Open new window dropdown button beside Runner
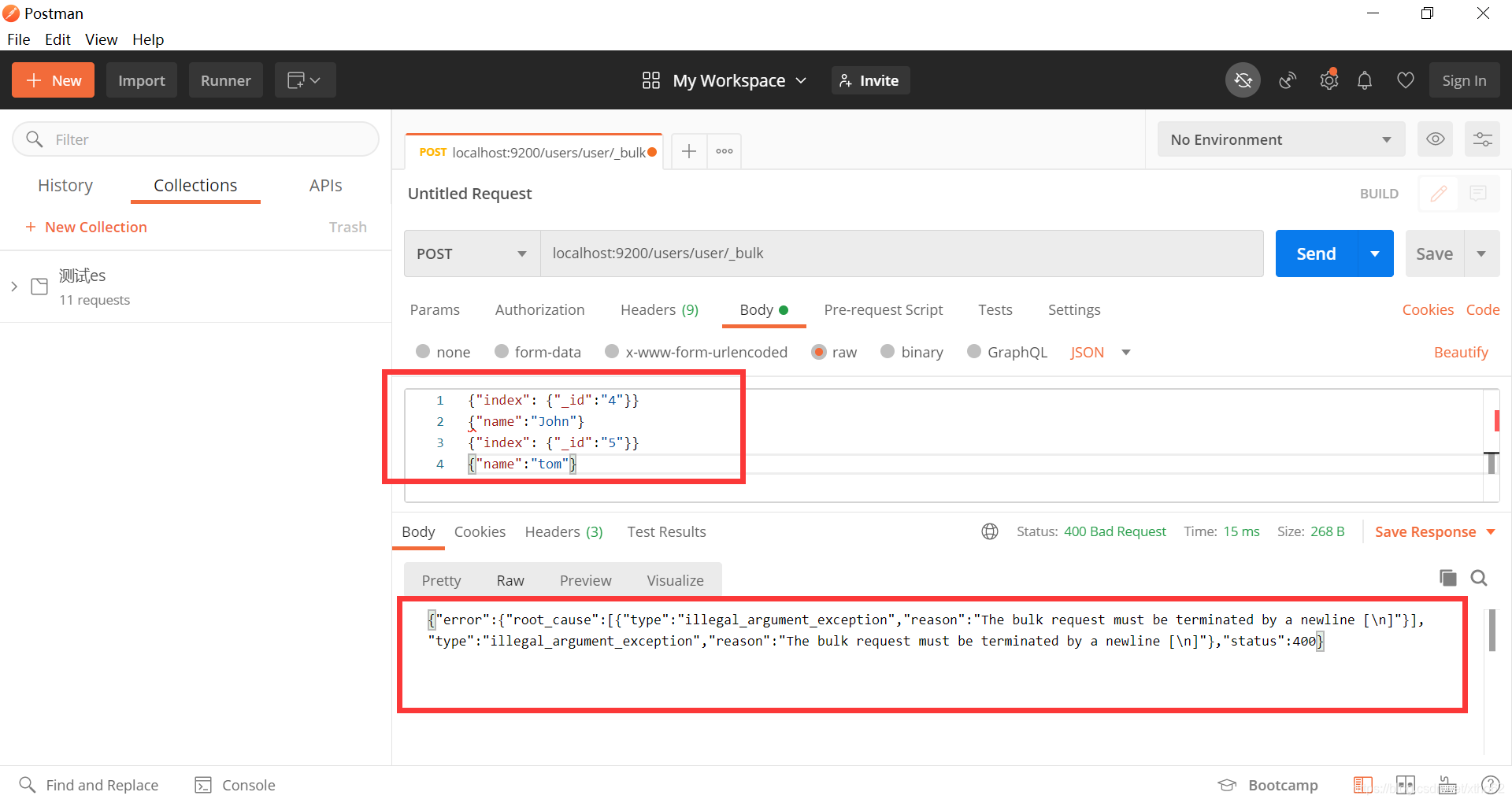 305,80
